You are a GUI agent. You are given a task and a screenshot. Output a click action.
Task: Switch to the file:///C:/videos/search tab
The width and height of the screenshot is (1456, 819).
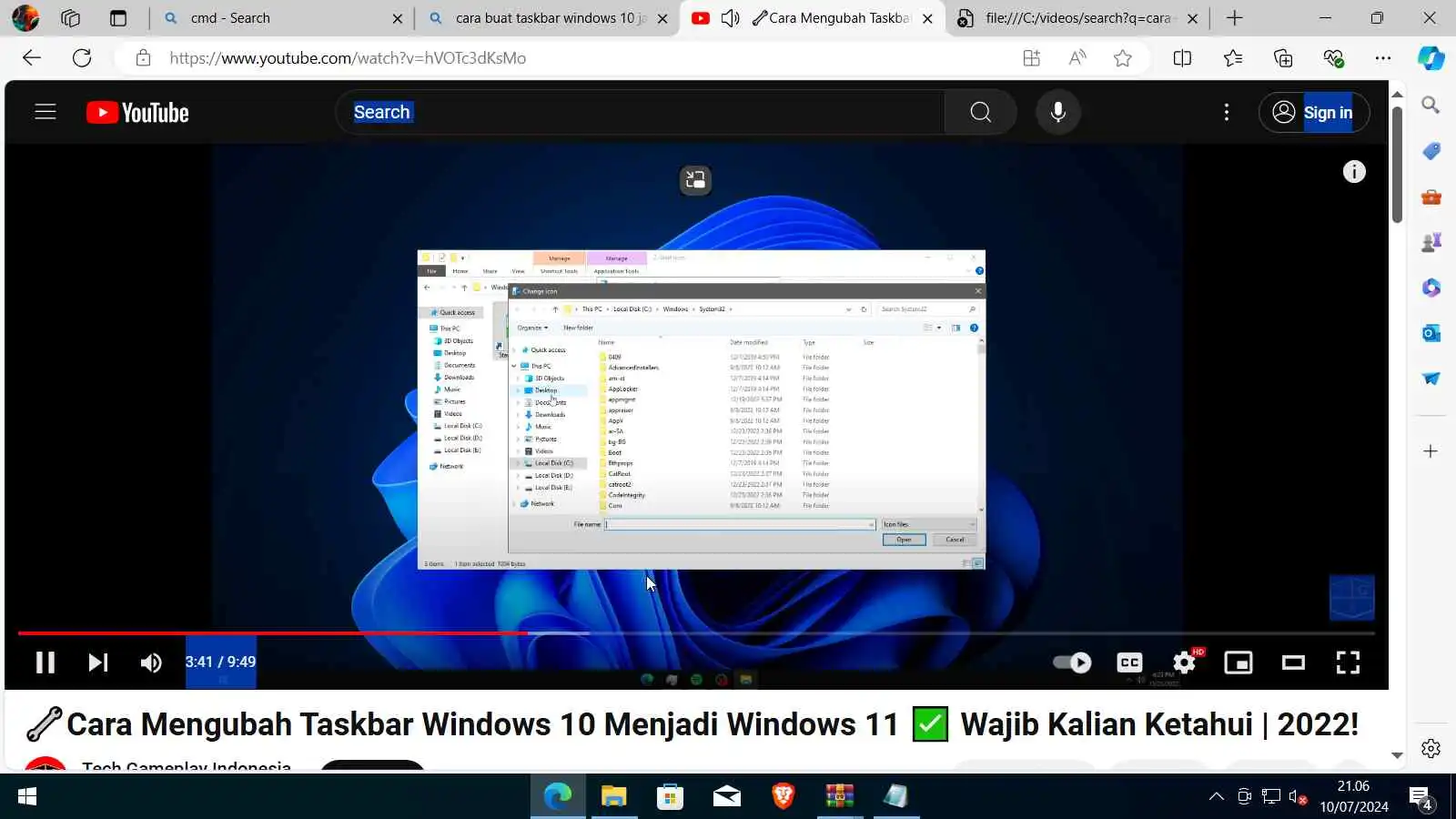tap(1077, 18)
